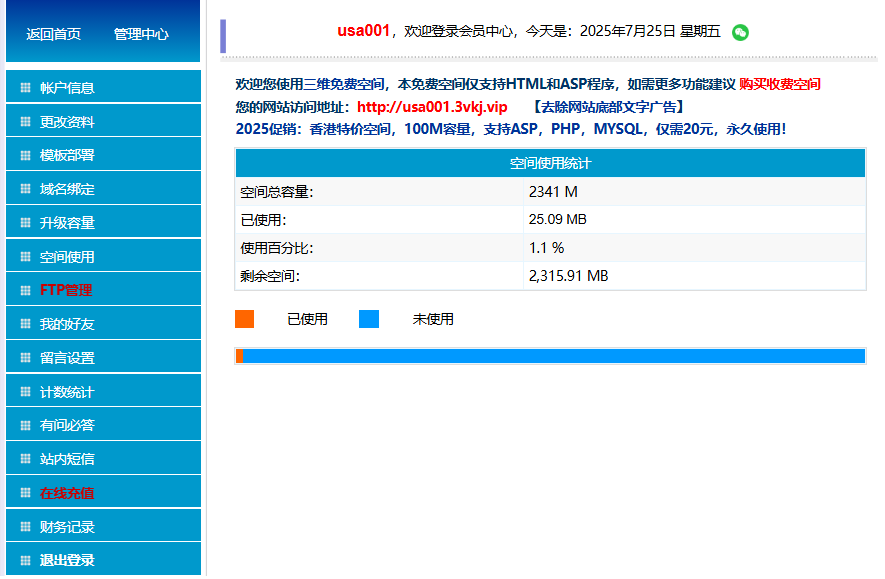Click the grid icon beside 在线充值
This screenshot has width=885, height=579.
click(x=25, y=493)
